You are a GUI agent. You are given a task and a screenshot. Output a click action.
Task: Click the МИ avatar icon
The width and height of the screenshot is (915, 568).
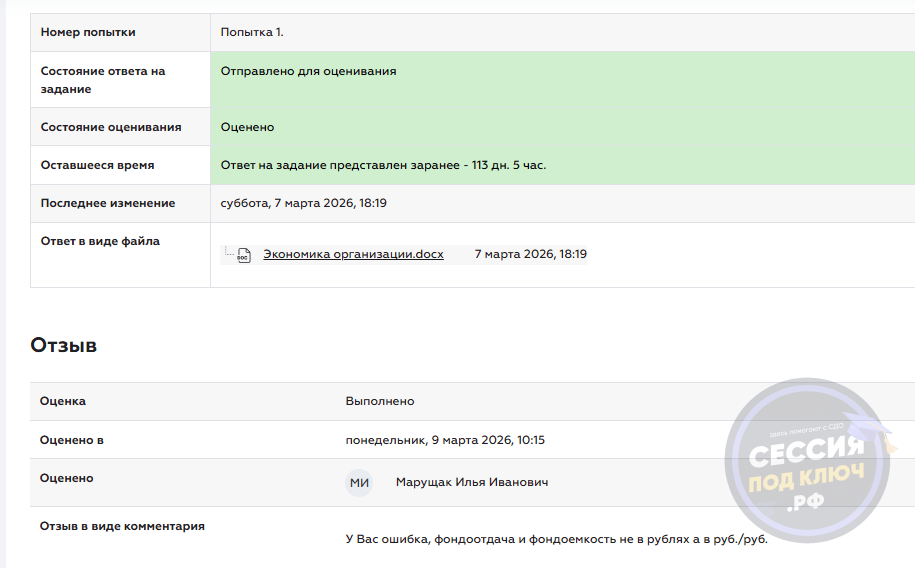359,483
